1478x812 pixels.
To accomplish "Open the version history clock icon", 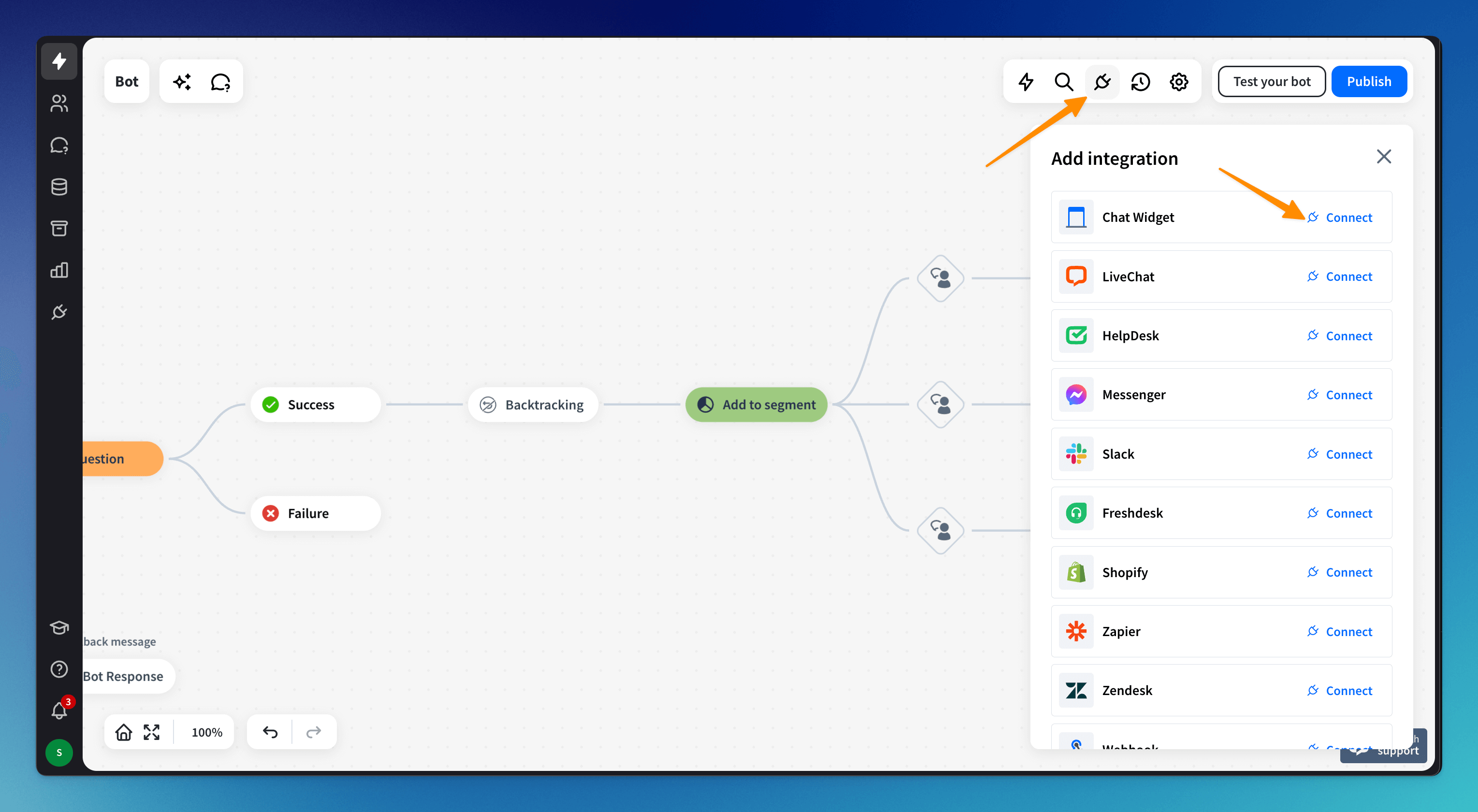I will click(x=1140, y=82).
